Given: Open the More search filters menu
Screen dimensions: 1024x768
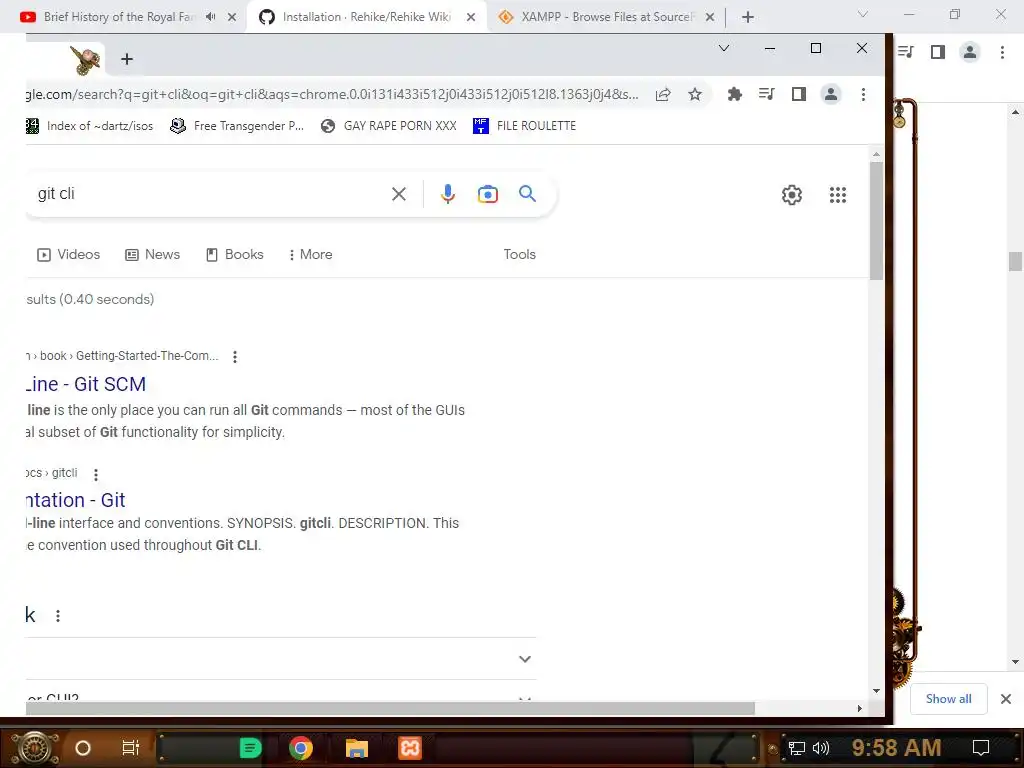Looking at the screenshot, I should click(310, 254).
